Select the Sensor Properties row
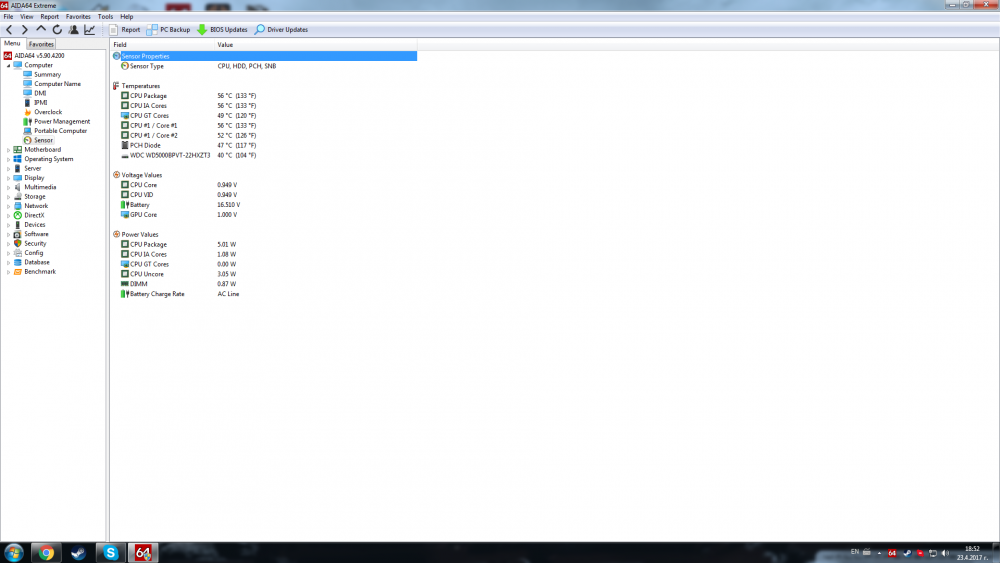The height and width of the screenshot is (563, 1000). (x=264, y=56)
